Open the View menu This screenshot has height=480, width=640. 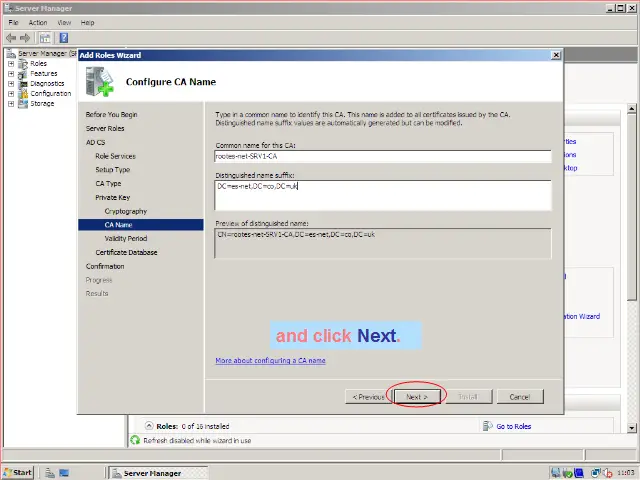tap(64, 22)
